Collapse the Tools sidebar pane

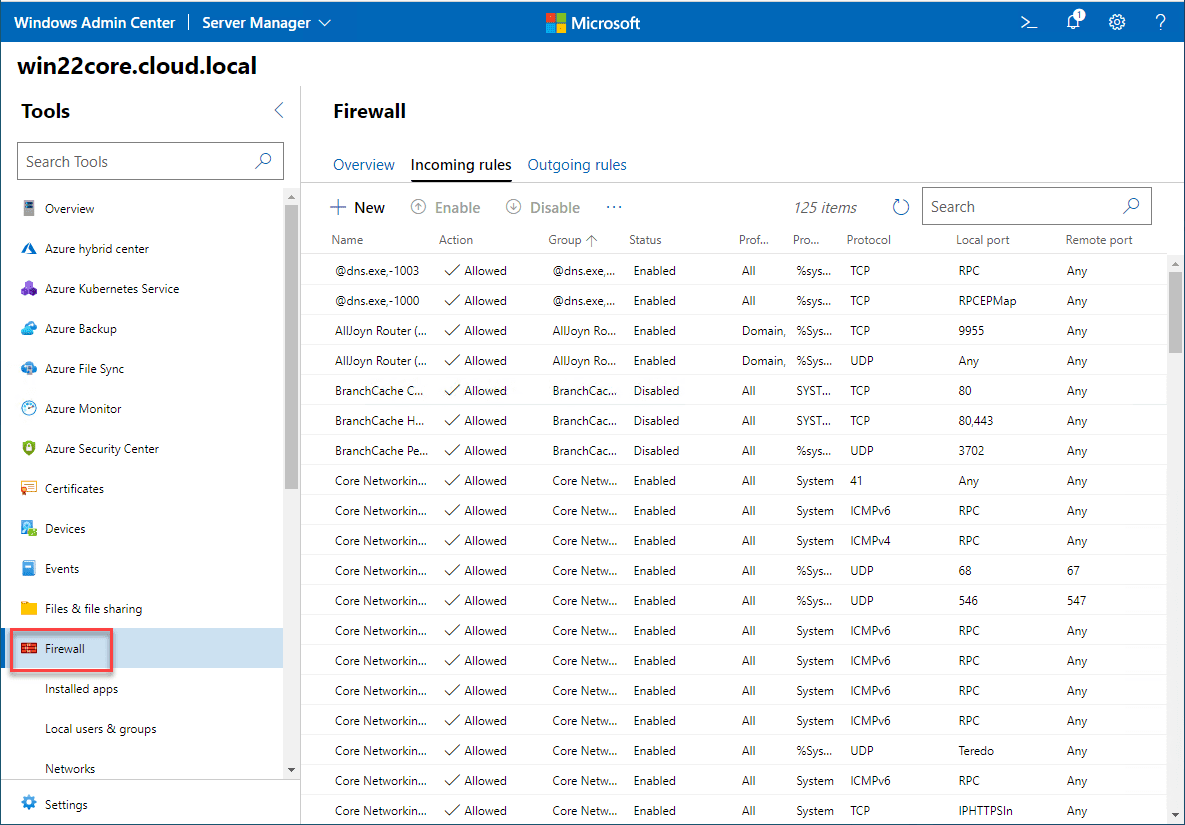[278, 110]
